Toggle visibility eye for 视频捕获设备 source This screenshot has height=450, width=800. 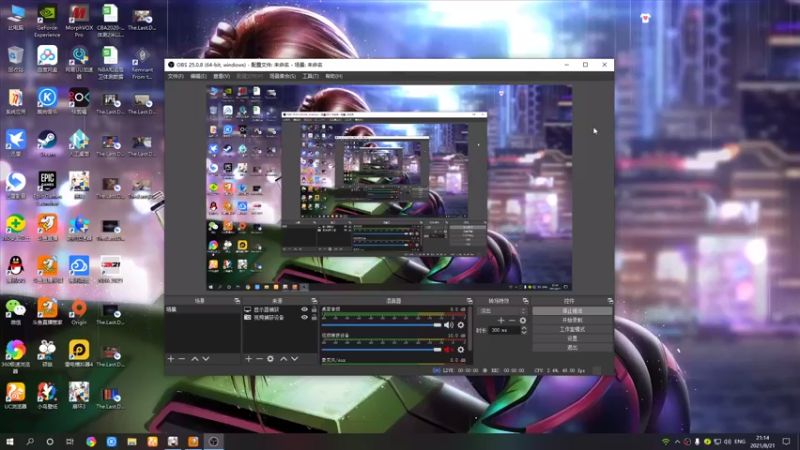coord(305,317)
